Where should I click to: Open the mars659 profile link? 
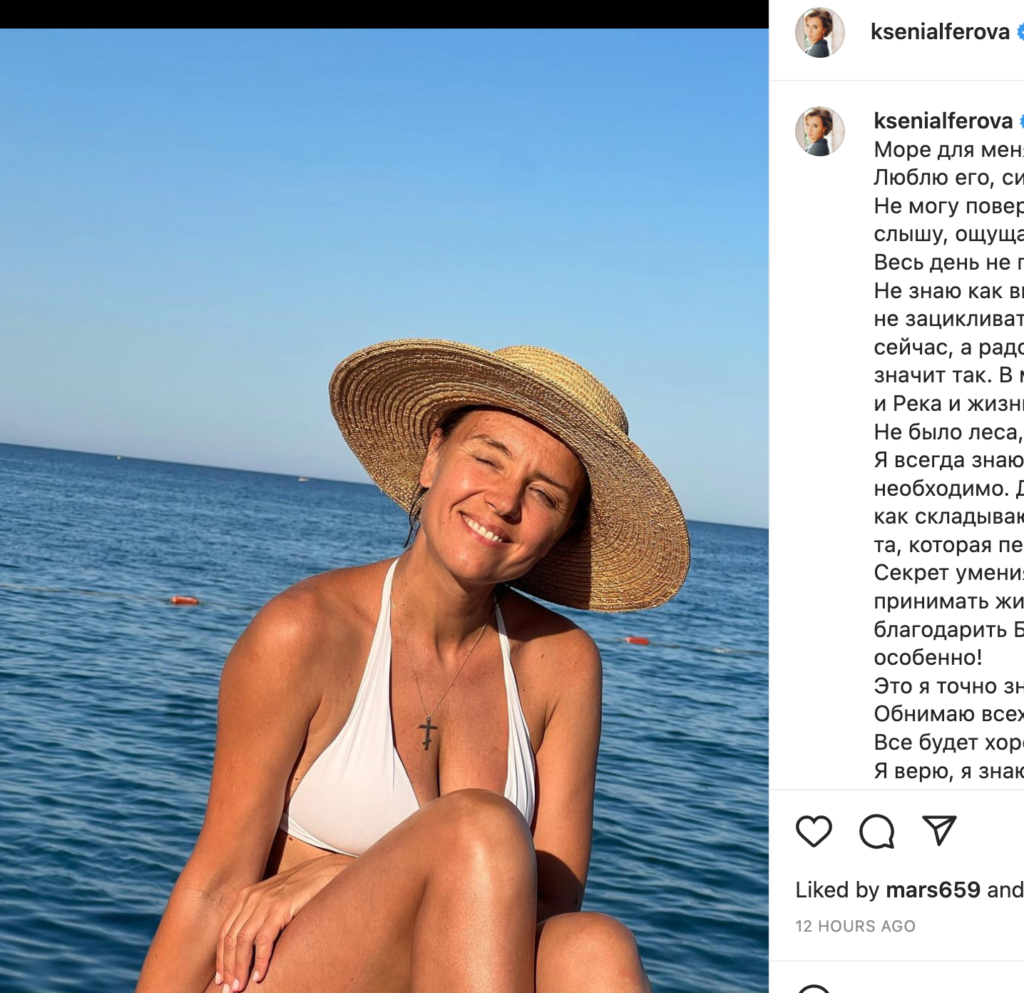click(x=932, y=890)
